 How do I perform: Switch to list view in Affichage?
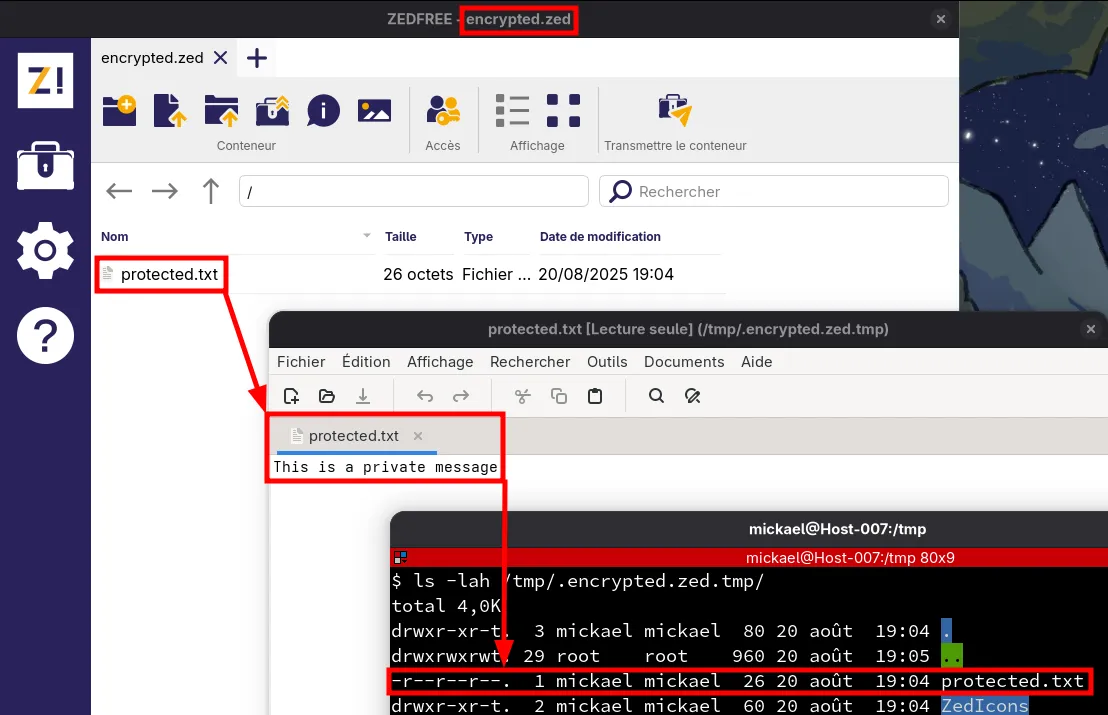coord(512,110)
